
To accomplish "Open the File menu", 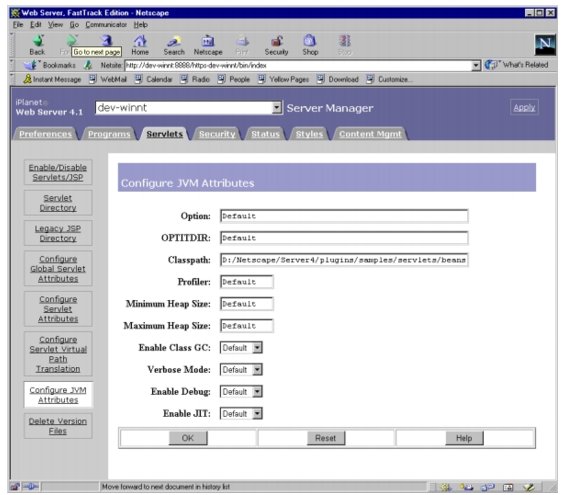I will coord(18,24).
